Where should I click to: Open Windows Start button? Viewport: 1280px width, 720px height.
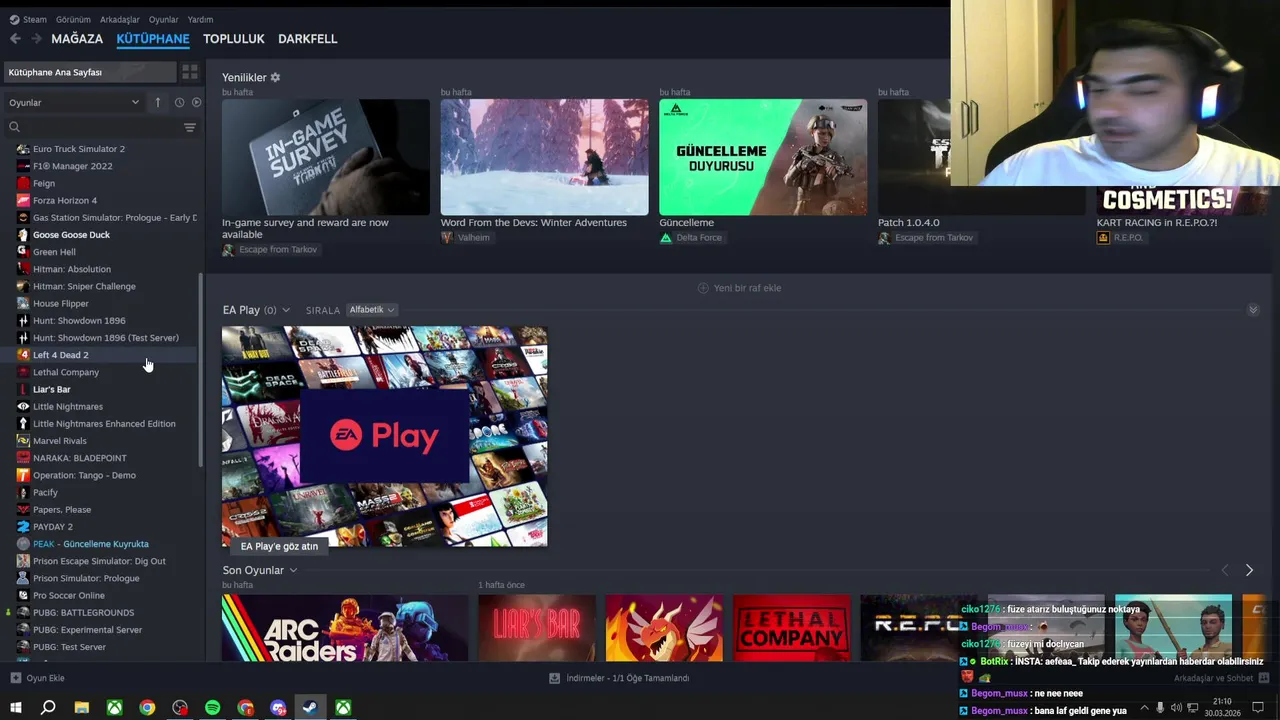[15, 708]
